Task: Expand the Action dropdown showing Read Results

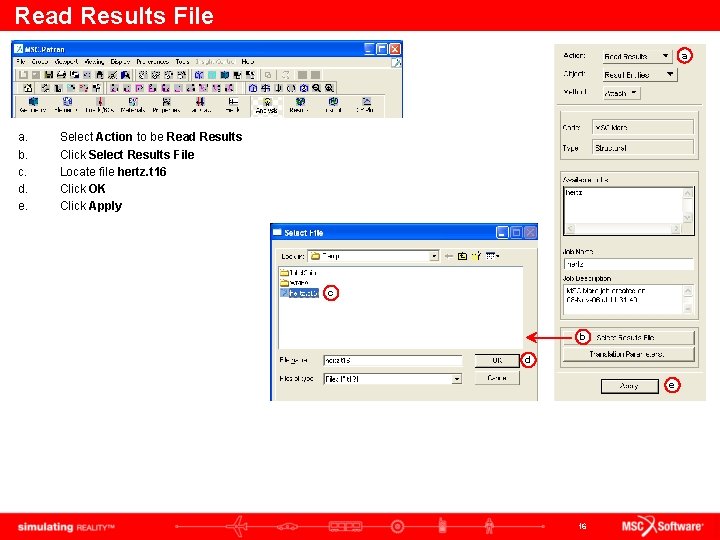Action: coord(637,56)
